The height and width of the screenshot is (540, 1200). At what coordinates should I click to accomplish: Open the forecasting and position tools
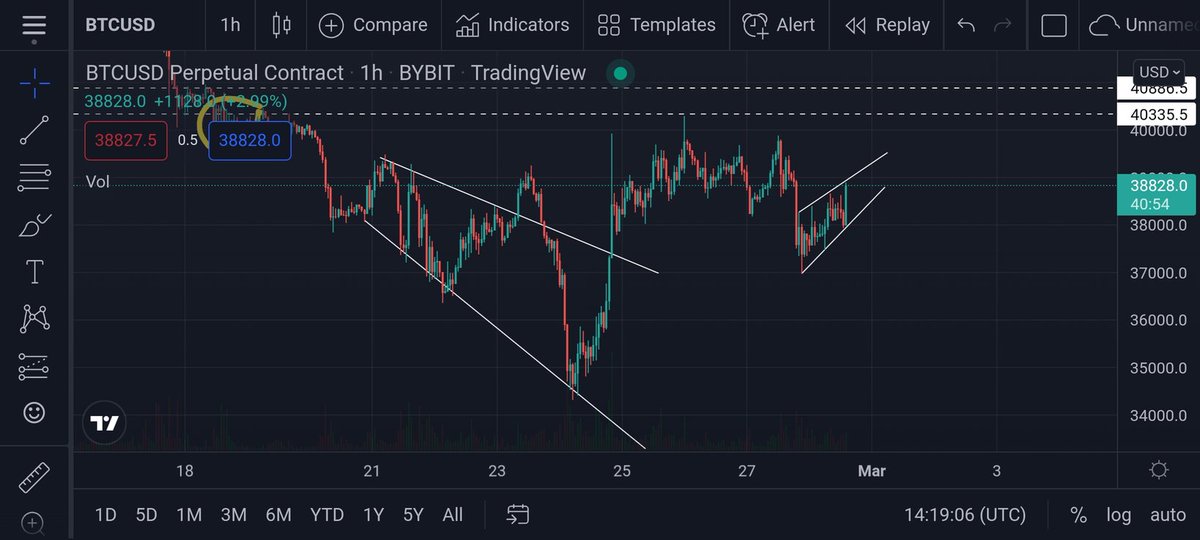34,367
